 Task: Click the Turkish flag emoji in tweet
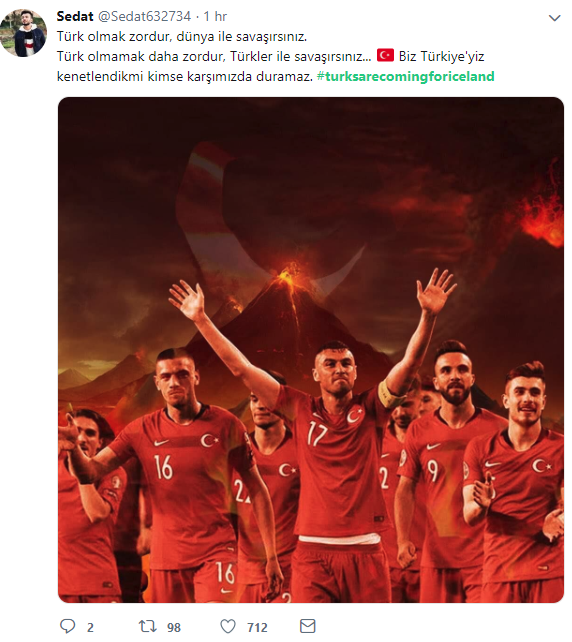pyautogui.click(x=385, y=56)
